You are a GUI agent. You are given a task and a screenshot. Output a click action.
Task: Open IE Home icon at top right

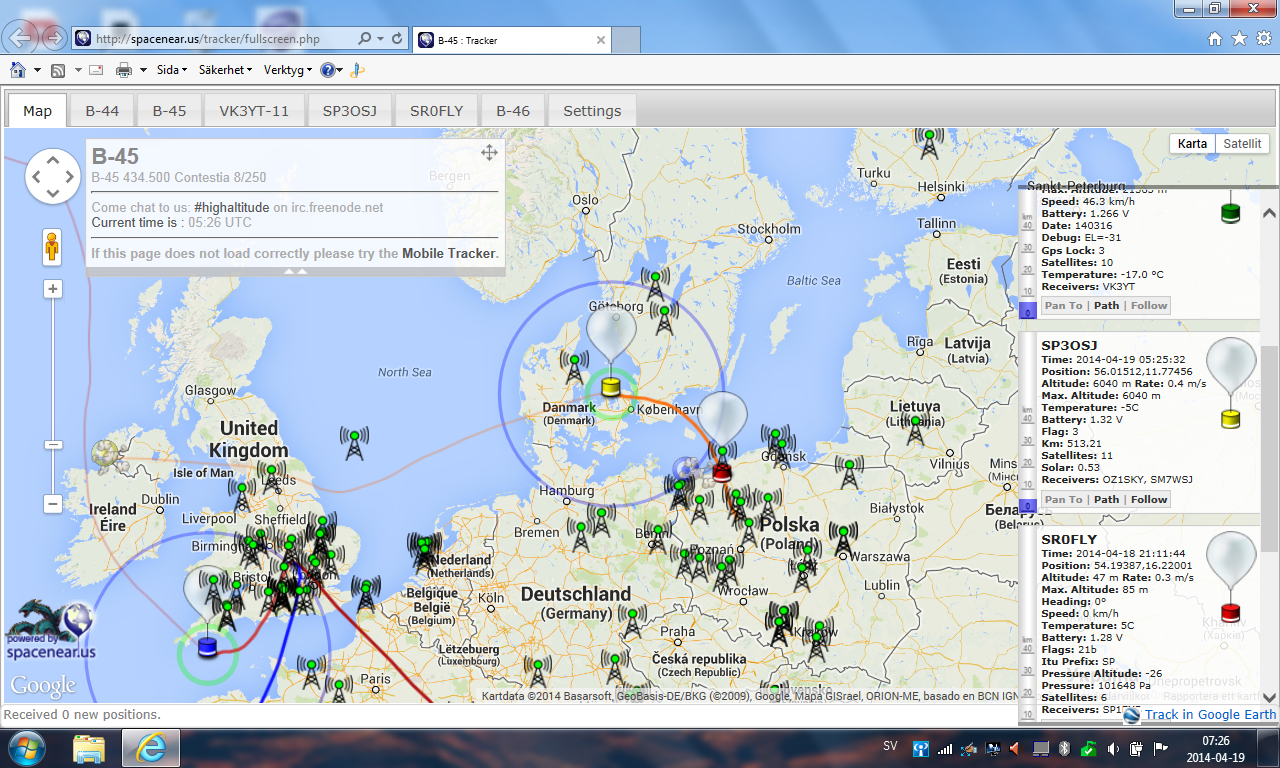[x=1215, y=39]
